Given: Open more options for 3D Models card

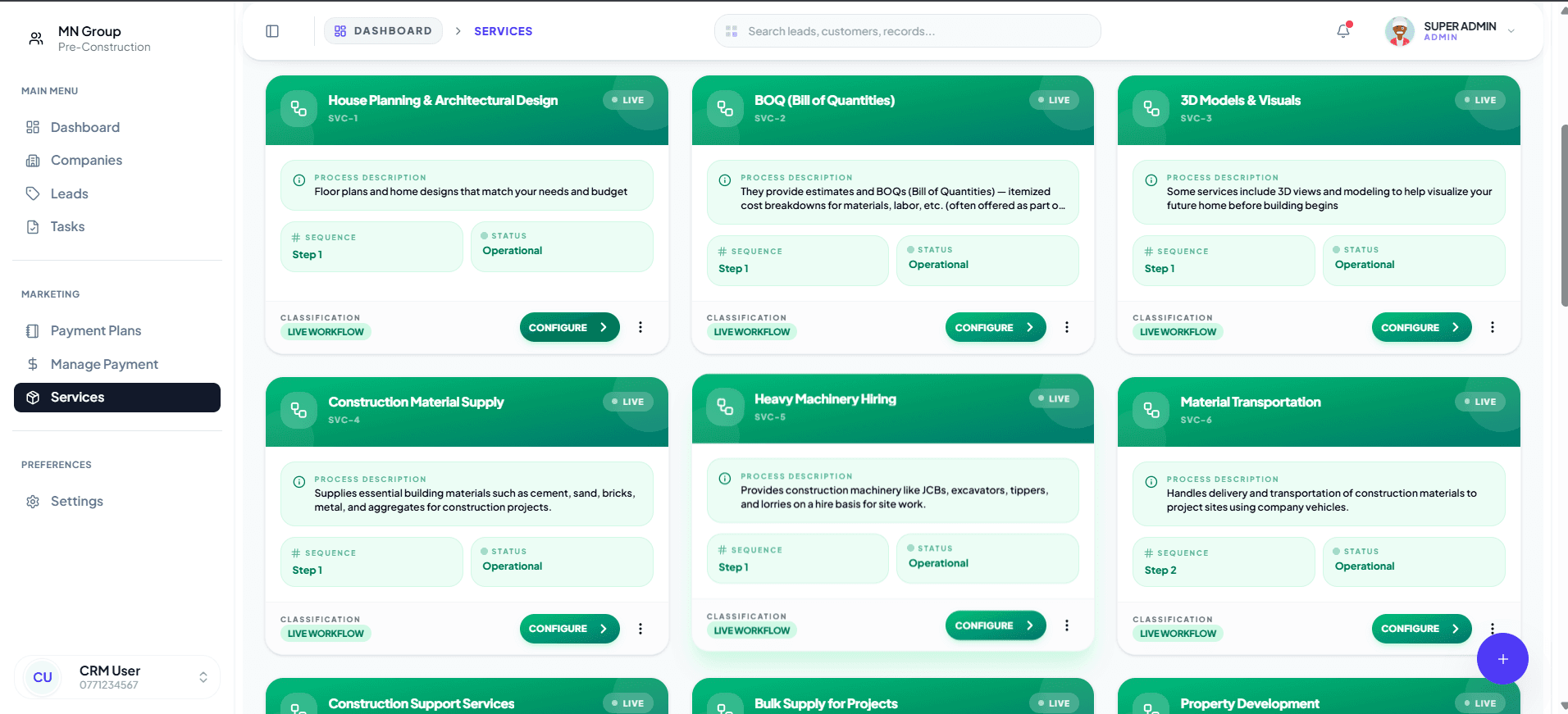Looking at the screenshot, I should (1493, 327).
